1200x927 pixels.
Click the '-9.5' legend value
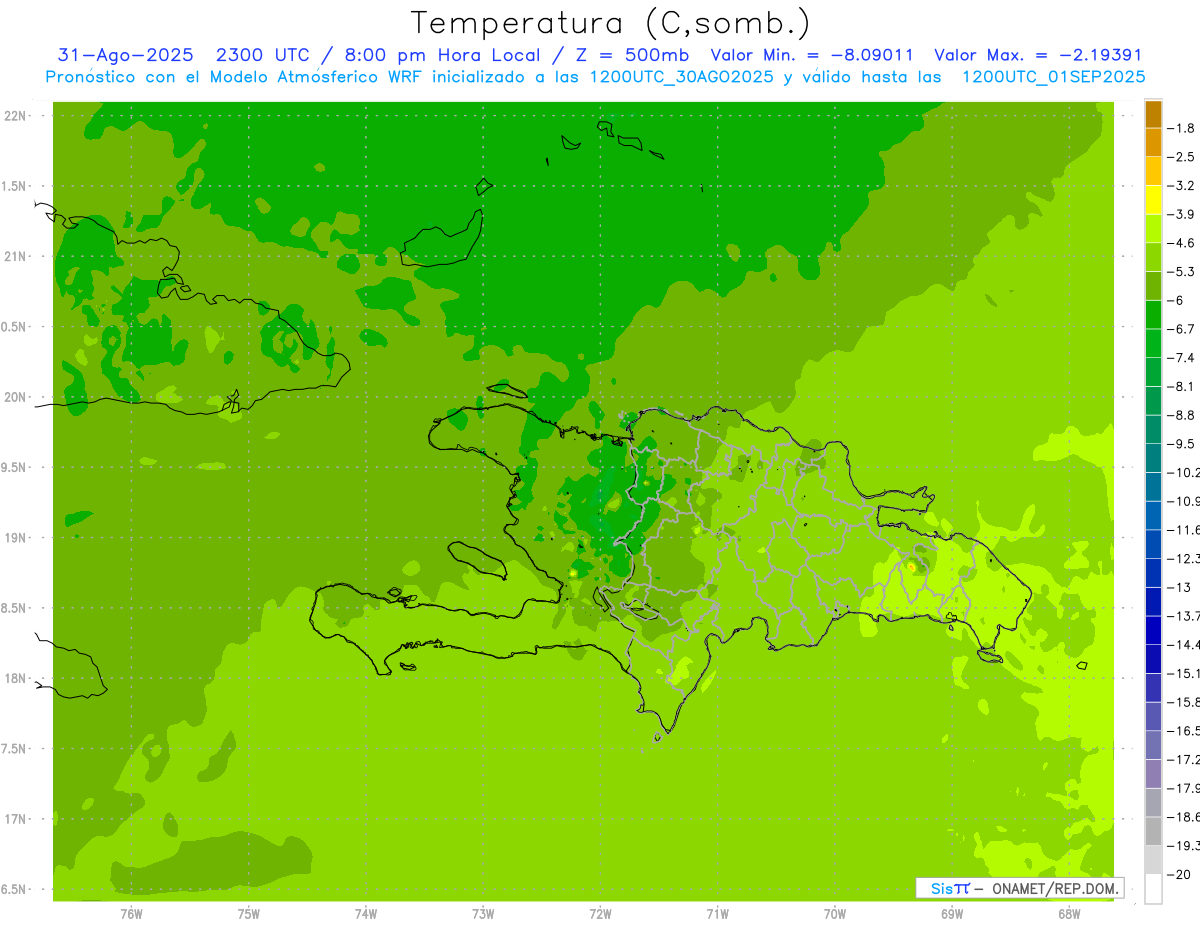coord(1181,444)
